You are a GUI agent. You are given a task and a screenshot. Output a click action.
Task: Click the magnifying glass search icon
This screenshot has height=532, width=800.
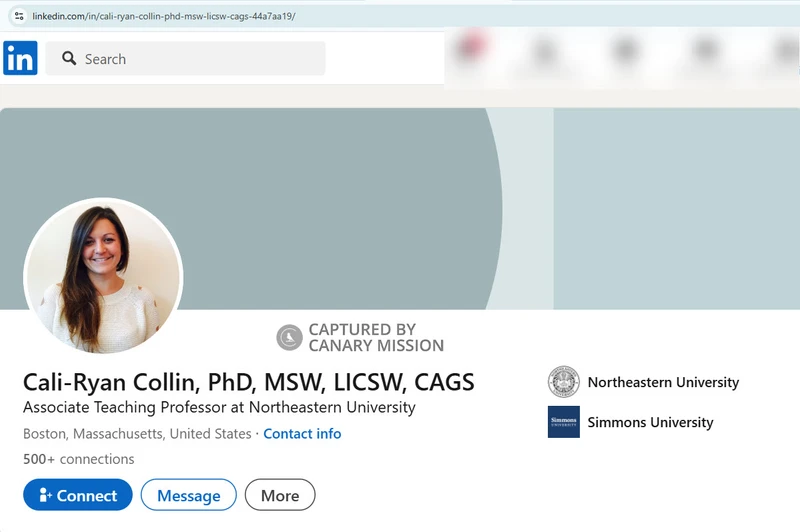click(x=69, y=59)
